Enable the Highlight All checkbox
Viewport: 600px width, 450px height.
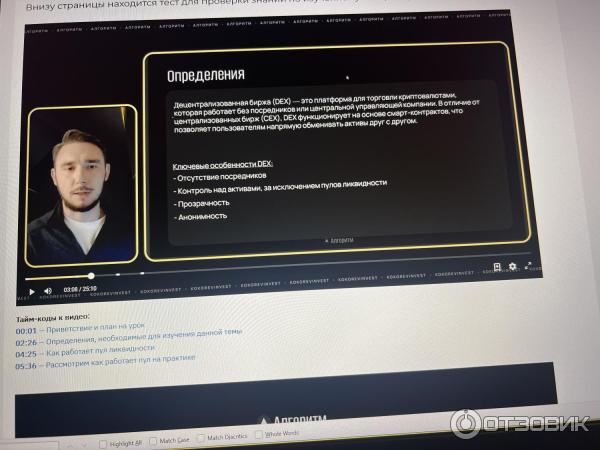click(103, 444)
